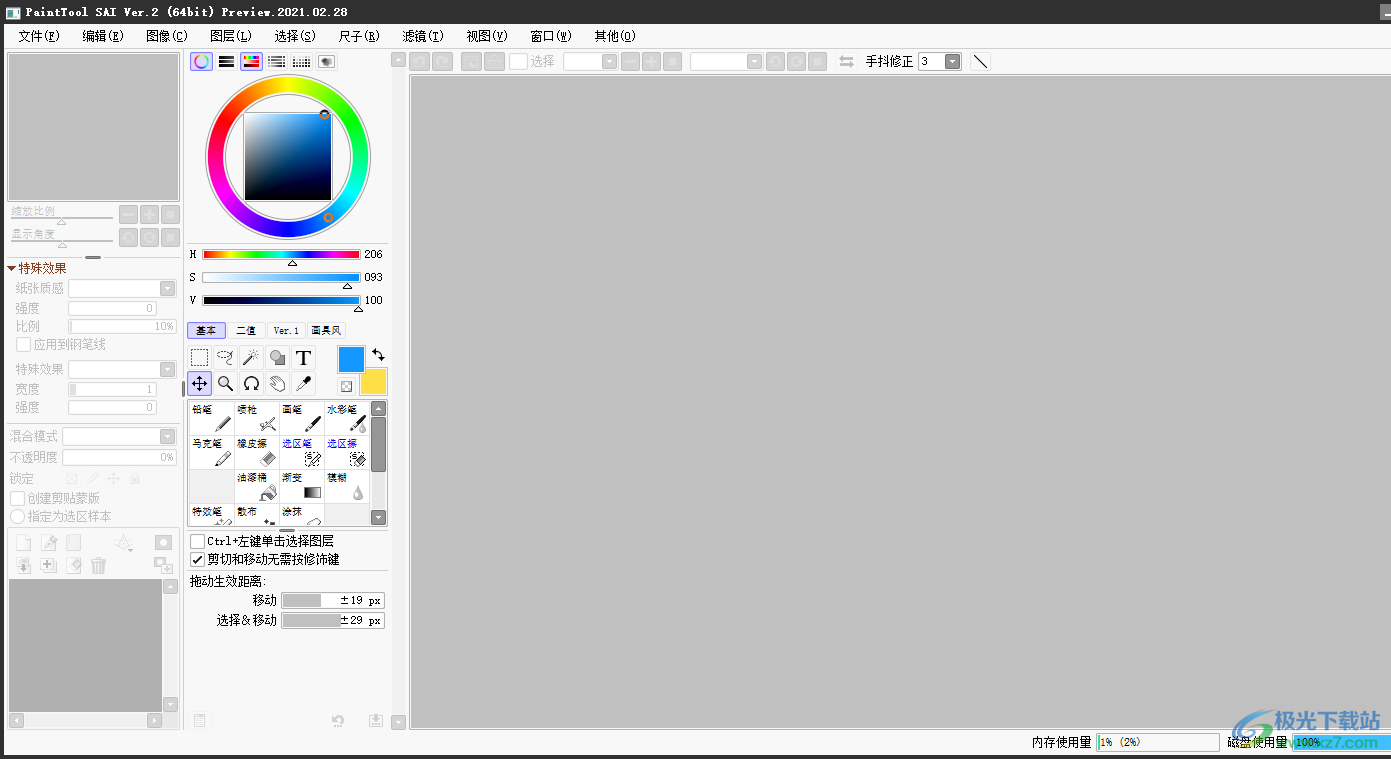Click the yellow background color swatch
The image size is (1391, 759).
tap(373, 381)
